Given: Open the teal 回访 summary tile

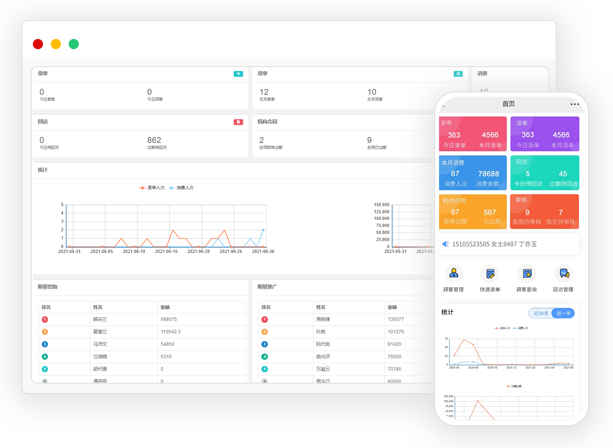Looking at the screenshot, I should 544,172.
